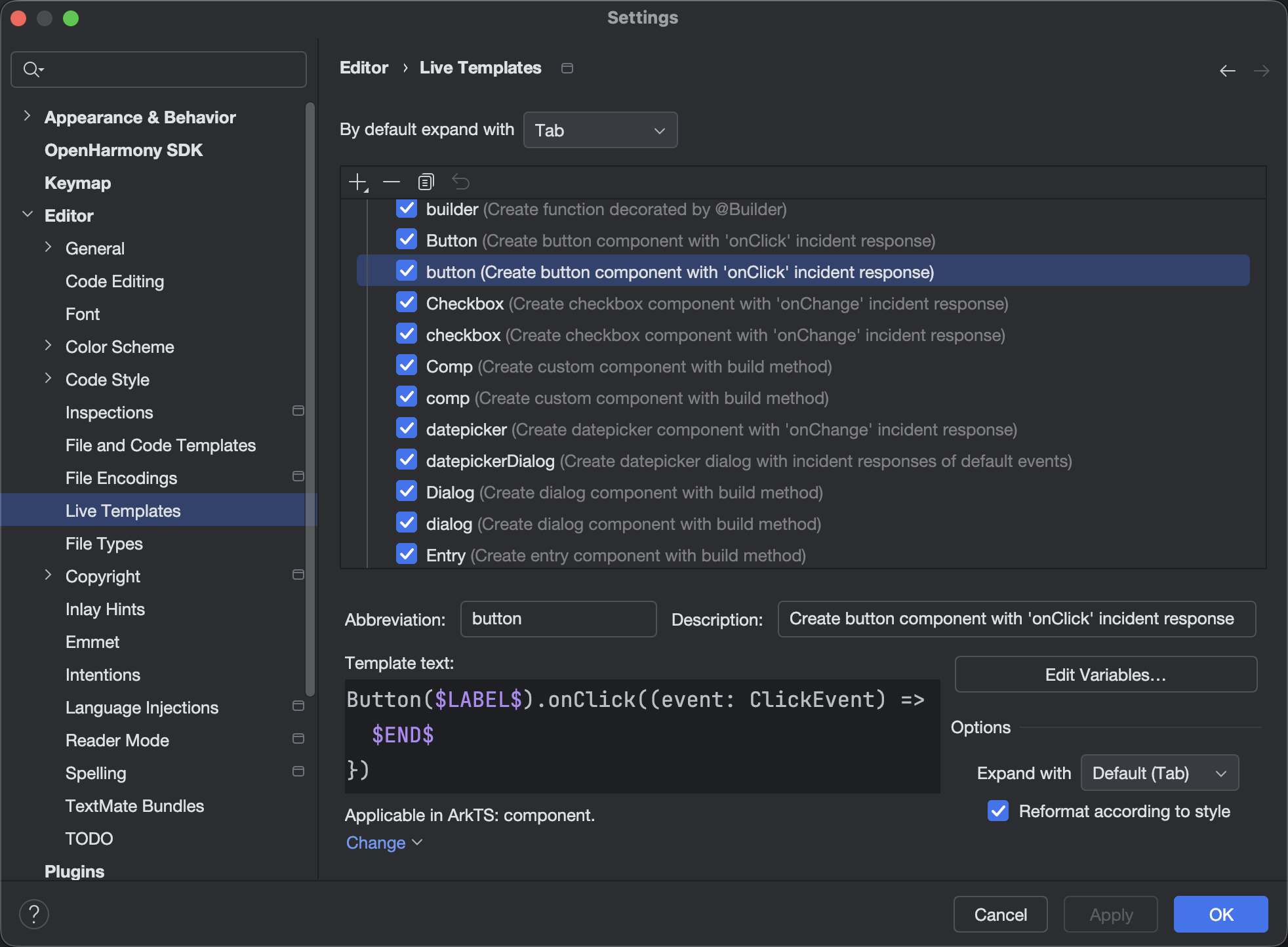Open the Expand with Default (Tab) dropdown
1288x947 pixels.
[x=1159, y=773]
